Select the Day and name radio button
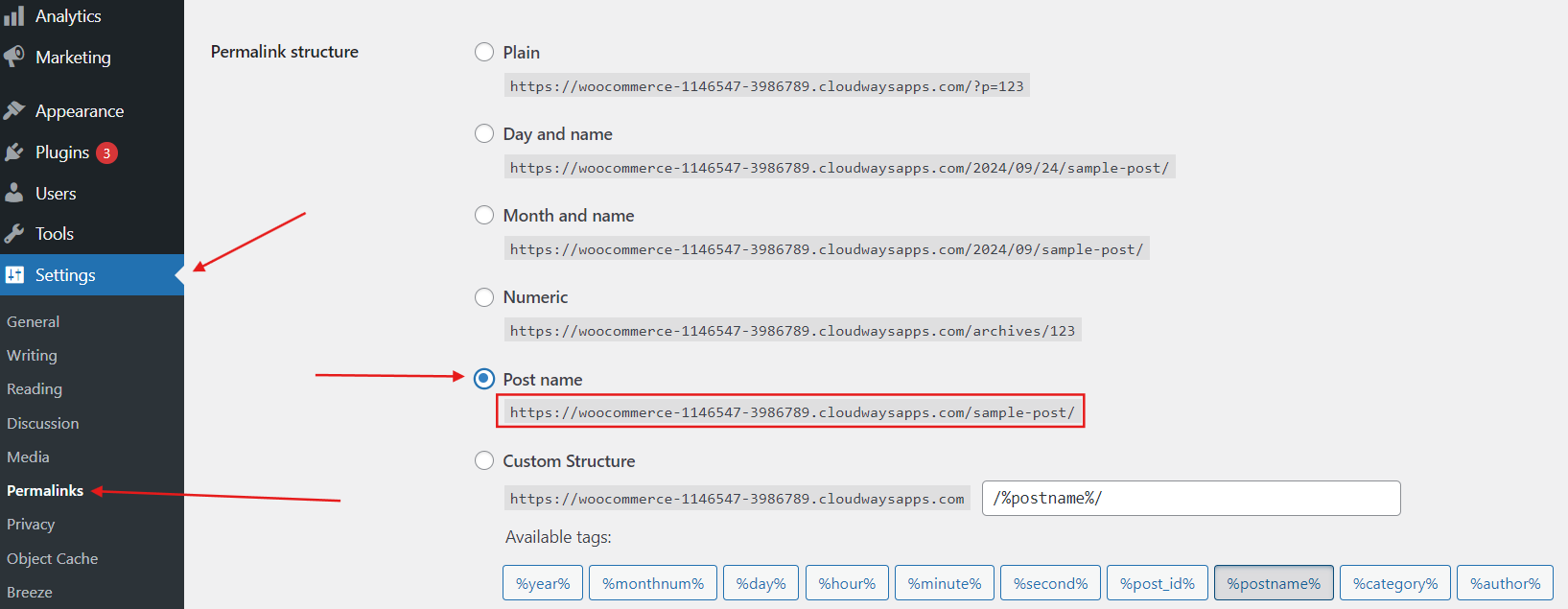The width and height of the screenshot is (1568, 609). point(484,133)
